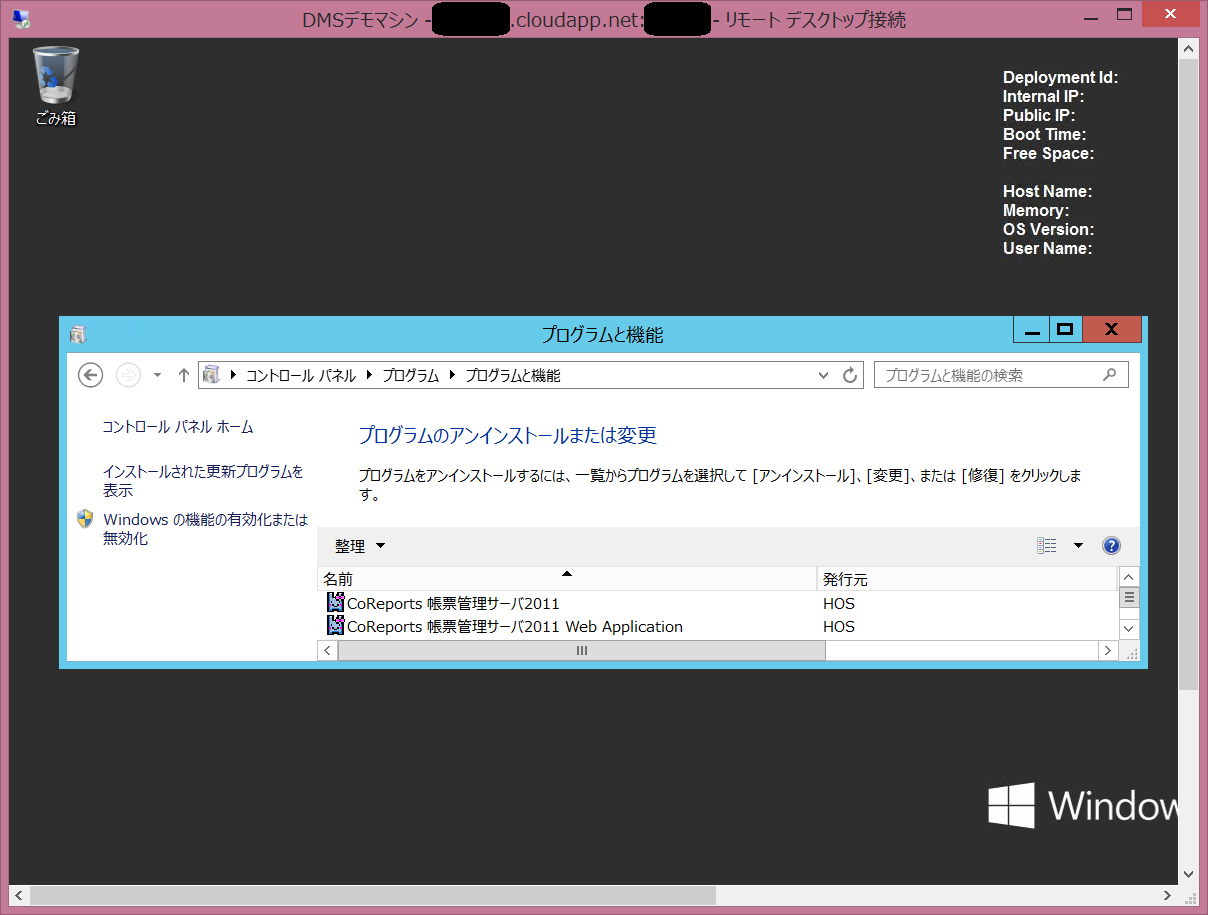Select コントロール パネル breadcrumb in address bar
This screenshot has height=915, width=1208.
(x=301, y=376)
